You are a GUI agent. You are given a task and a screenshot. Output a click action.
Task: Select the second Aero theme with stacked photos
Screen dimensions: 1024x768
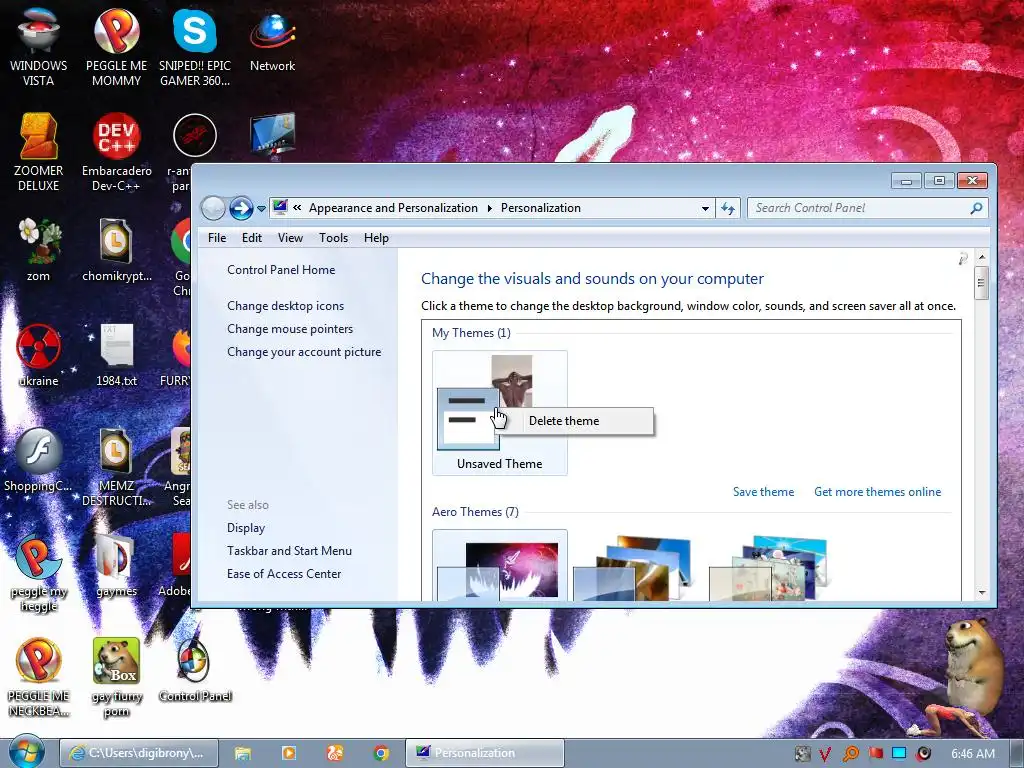tap(632, 568)
